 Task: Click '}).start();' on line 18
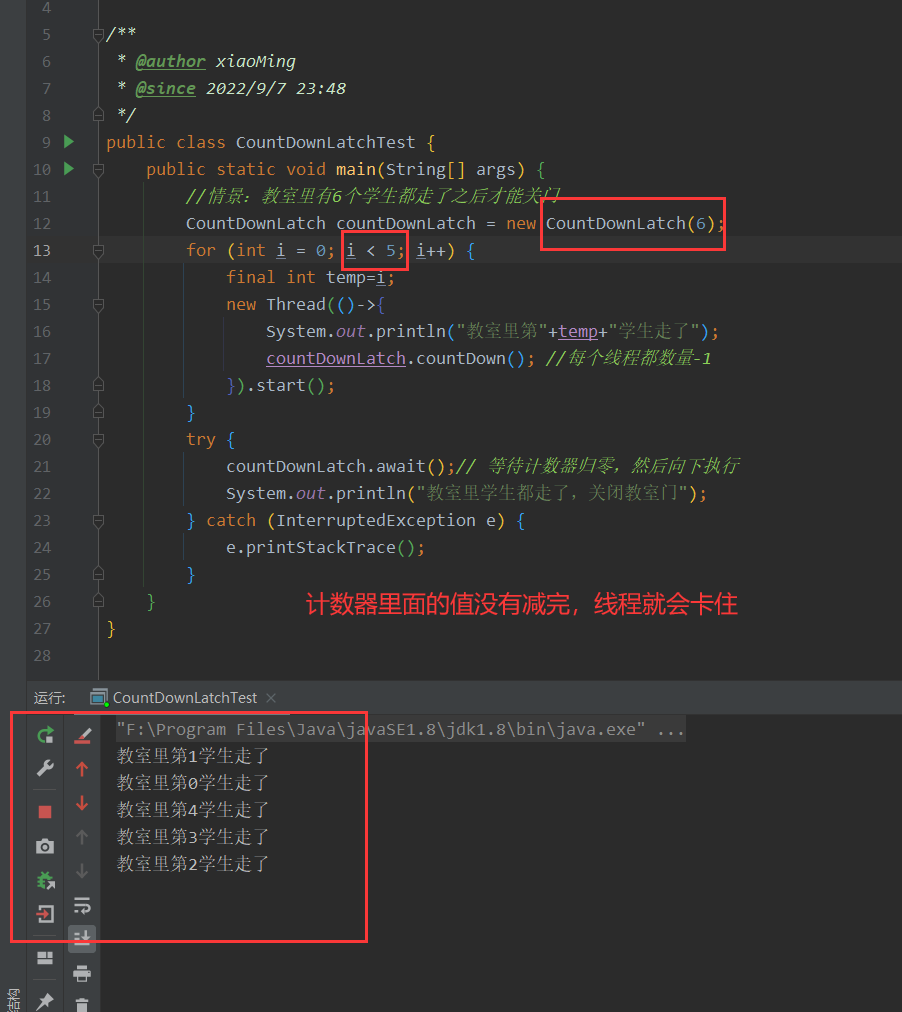click(281, 385)
